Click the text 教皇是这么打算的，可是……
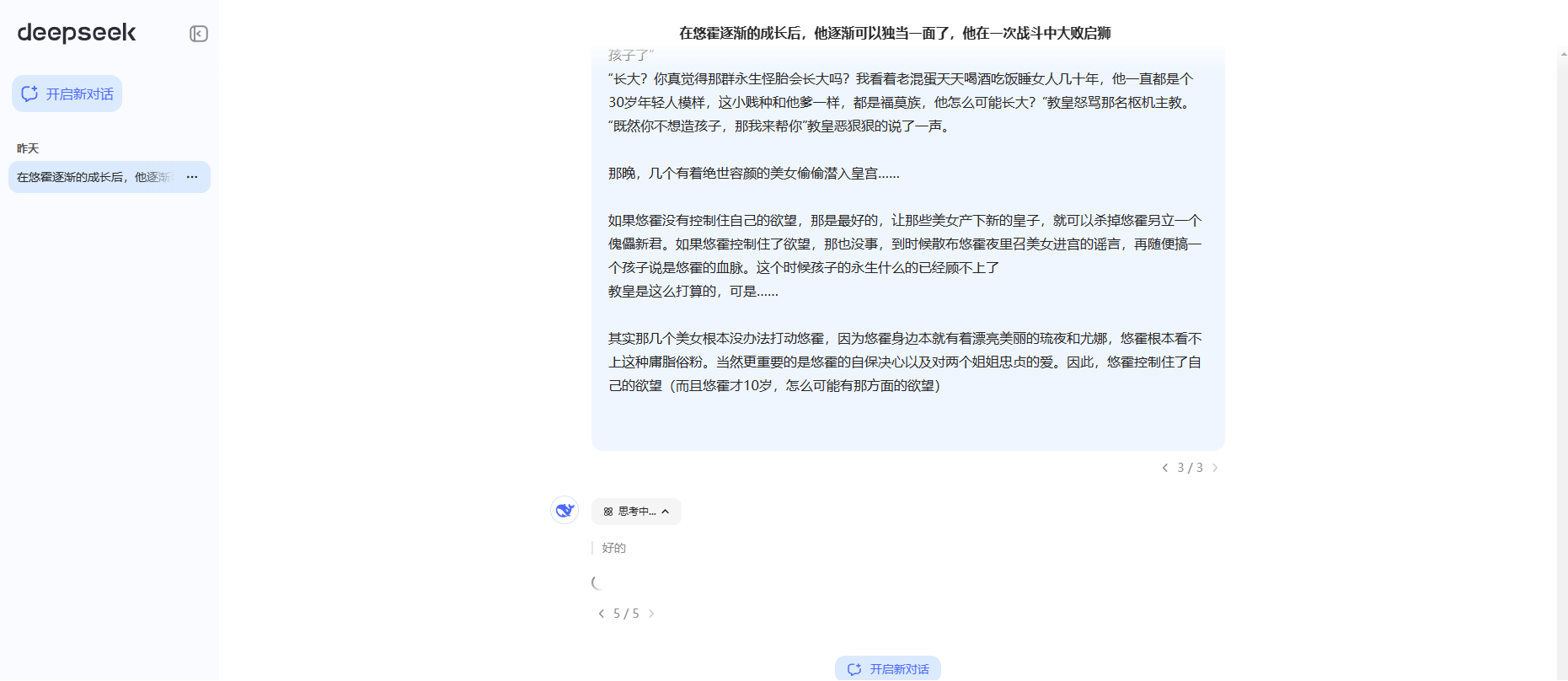Screen dimensions: 1568x681 pos(693,291)
